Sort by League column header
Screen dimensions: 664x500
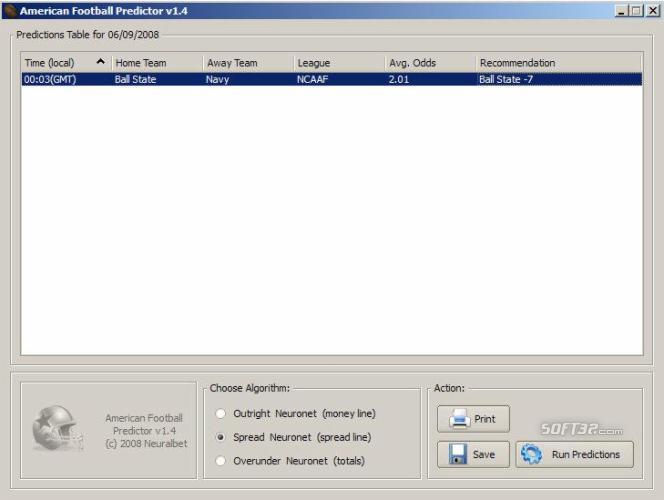point(340,63)
